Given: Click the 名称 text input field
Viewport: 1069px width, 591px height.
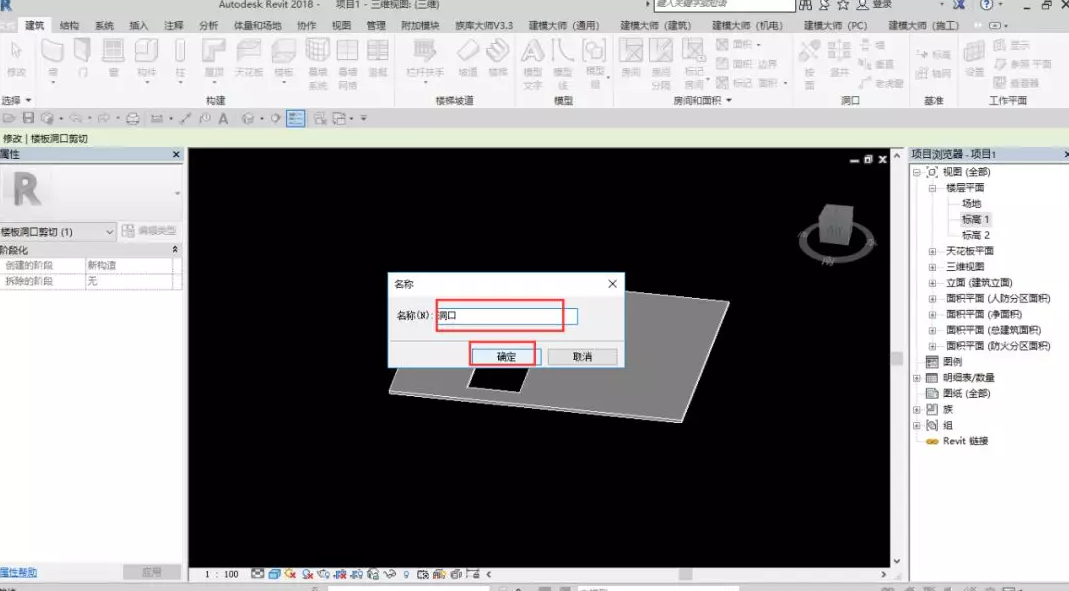Looking at the screenshot, I should (x=507, y=316).
